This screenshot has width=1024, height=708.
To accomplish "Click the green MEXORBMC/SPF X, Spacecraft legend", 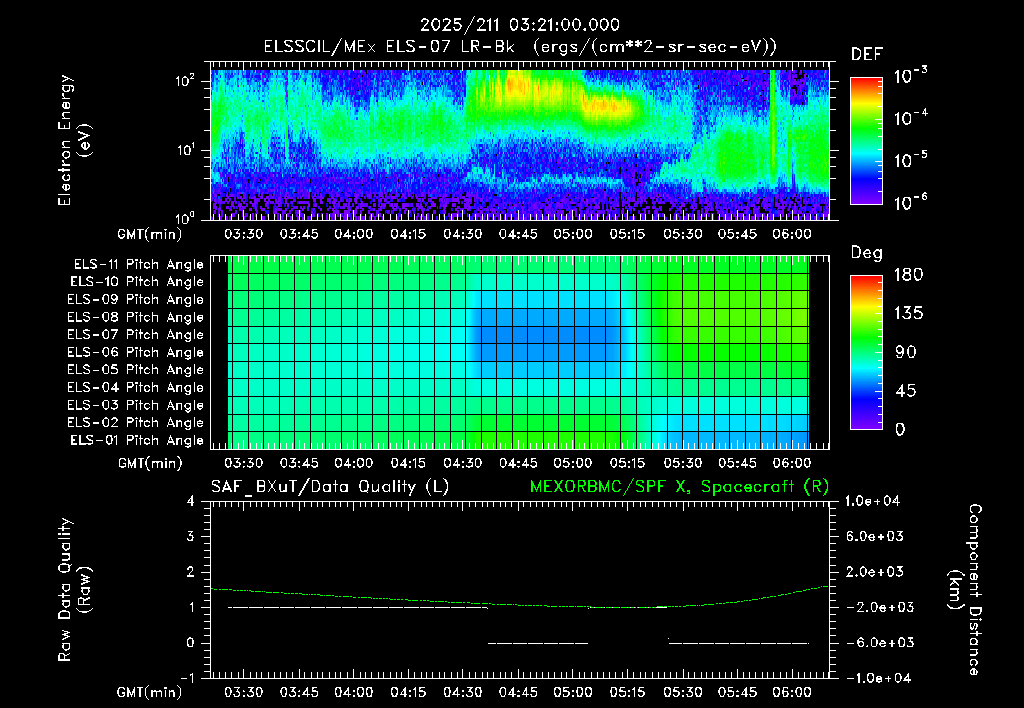I will click(x=679, y=487).
